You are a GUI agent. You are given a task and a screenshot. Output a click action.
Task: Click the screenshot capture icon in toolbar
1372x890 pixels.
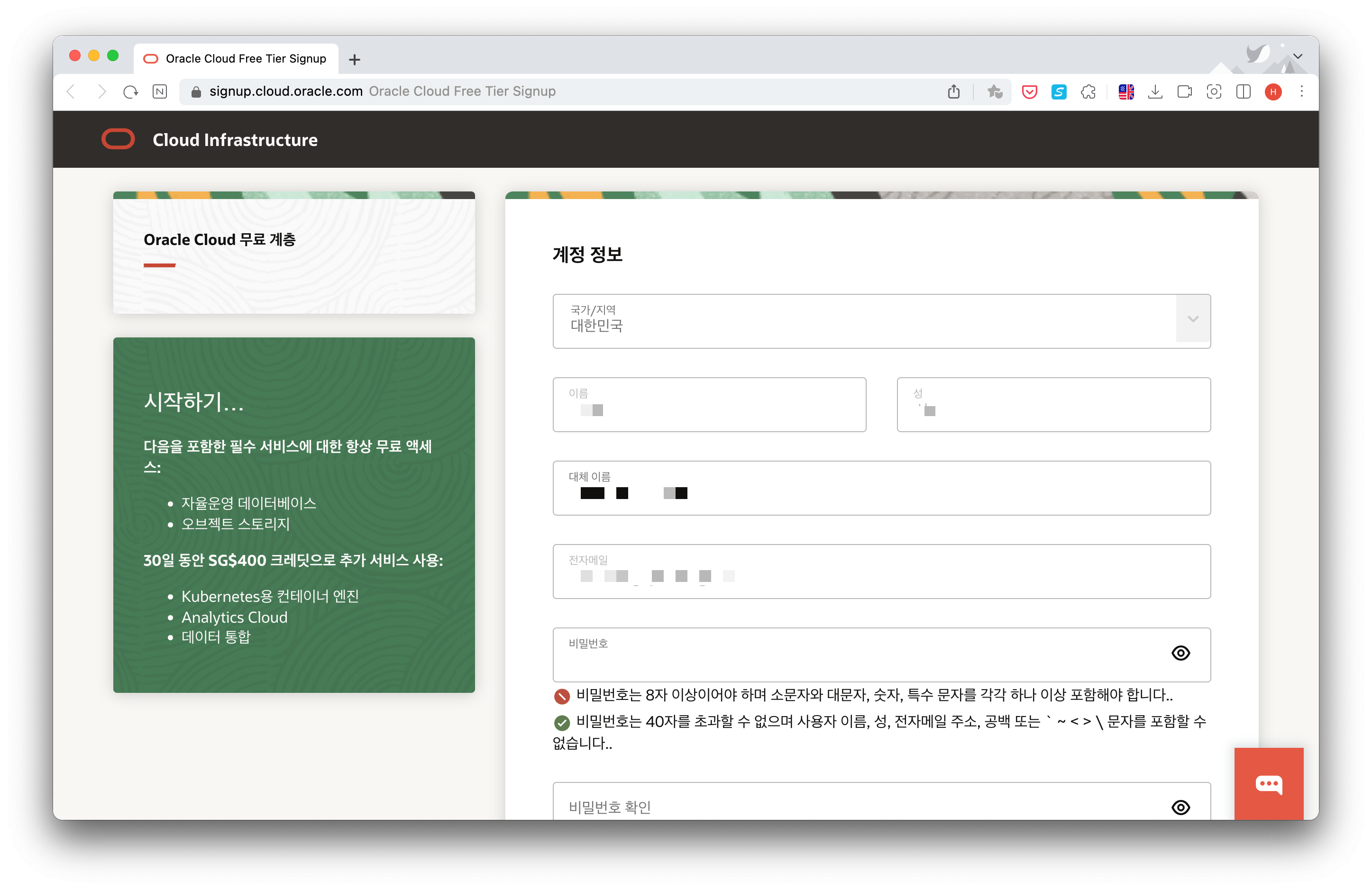click(1214, 91)
